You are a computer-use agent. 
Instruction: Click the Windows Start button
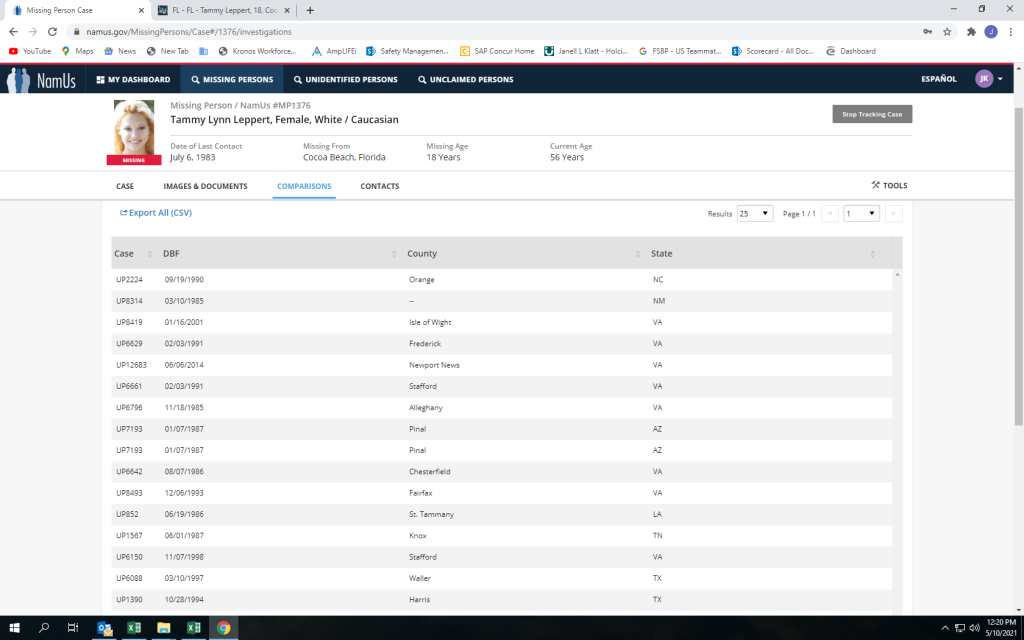(x=15, y=628)
